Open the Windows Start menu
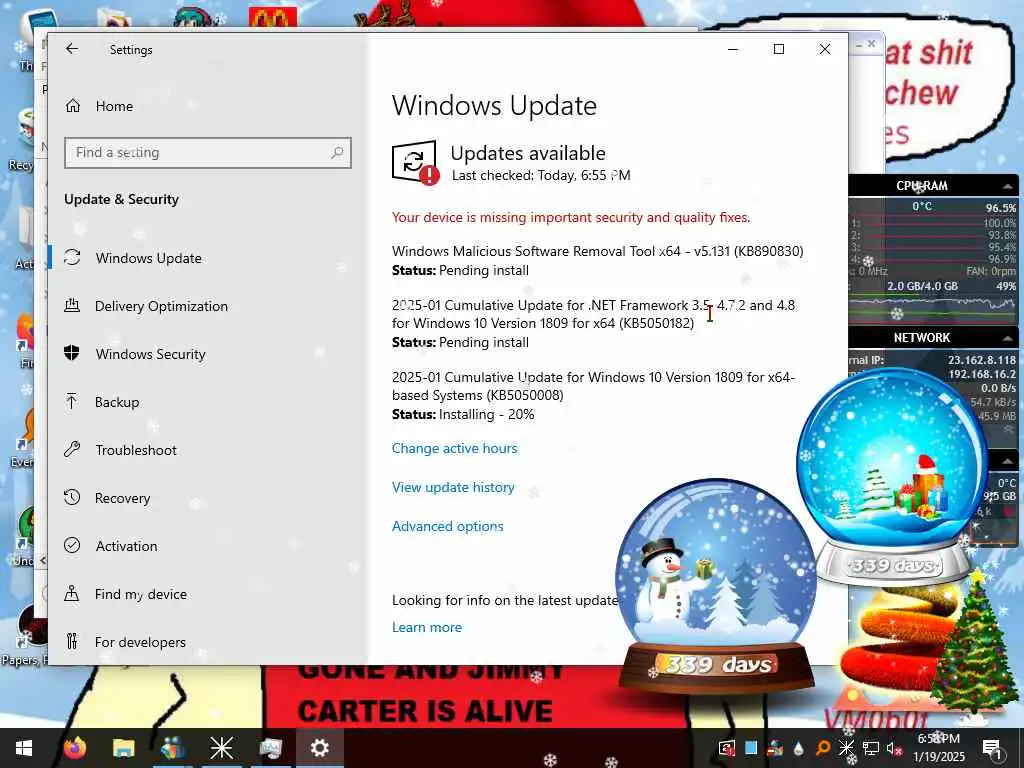Screen dimensions: 1024x768 coord(24,748)
